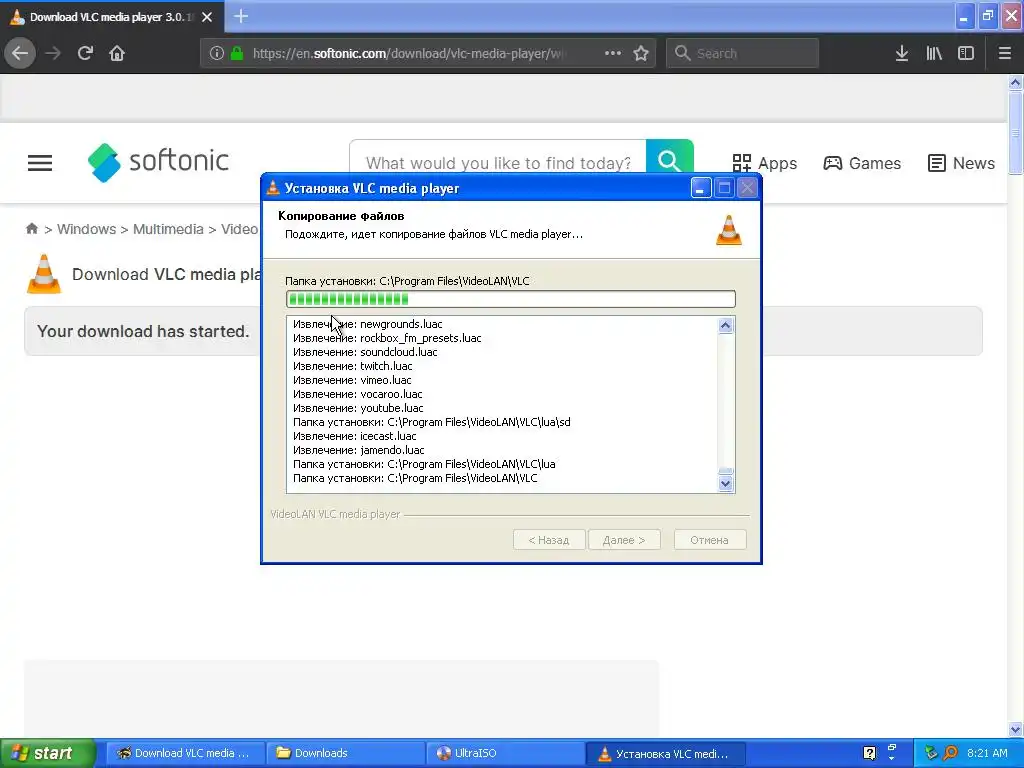1024x768 pixels.
Task: Click the taskbar clock 8:21 AM
Action: pyautogui.click(x=987, y=754)
